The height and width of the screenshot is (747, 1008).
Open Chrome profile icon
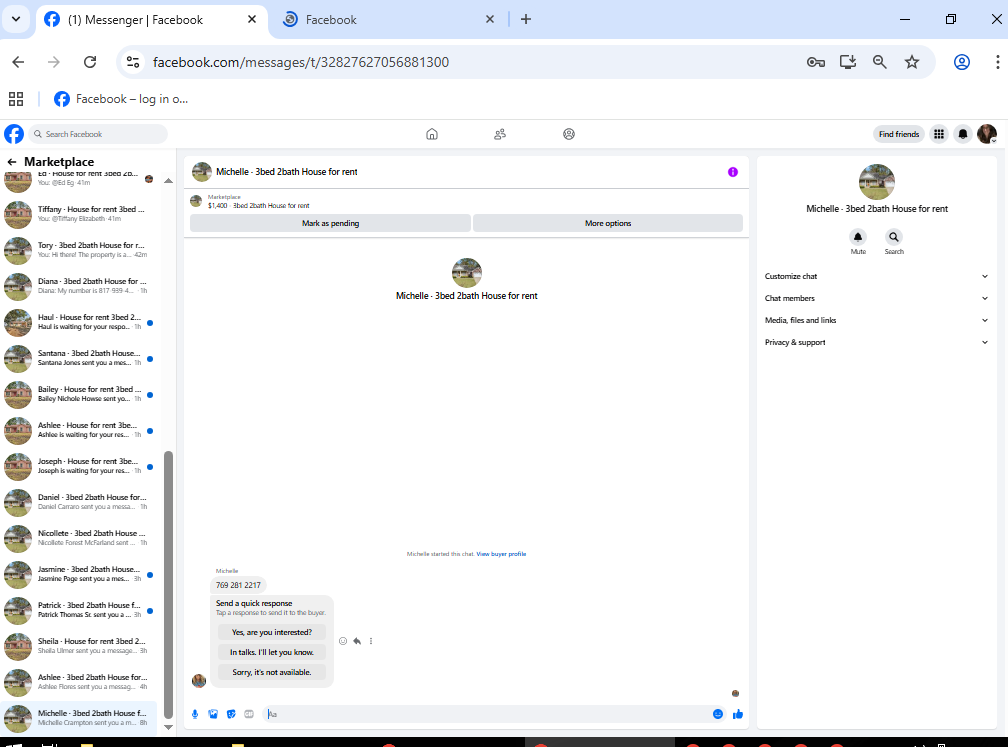(962, 62)
